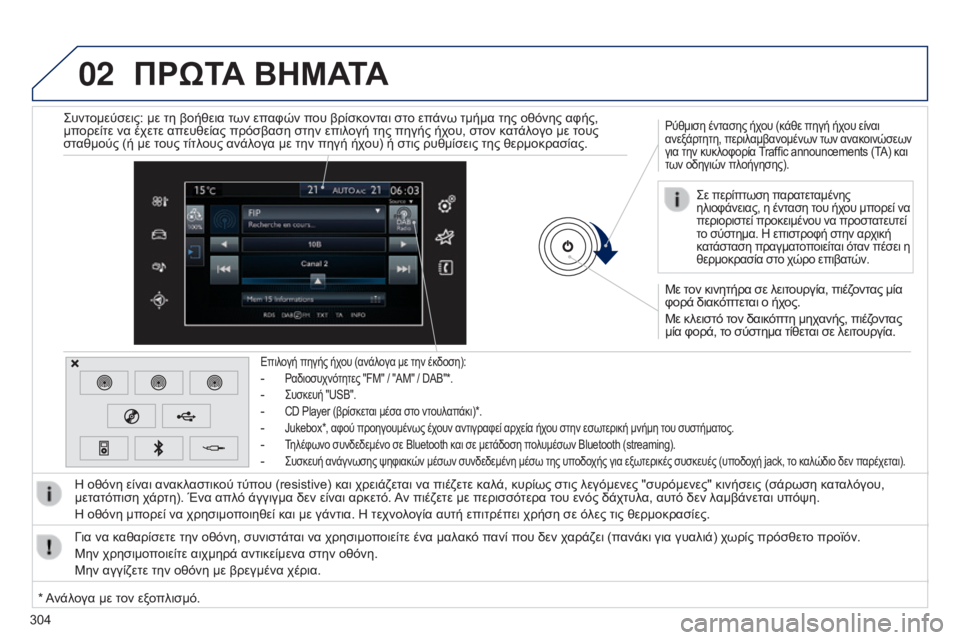Click the page number 304
The width and height of the screenshot is (960, 640).
pyautogui.click(x=40, y=620)
